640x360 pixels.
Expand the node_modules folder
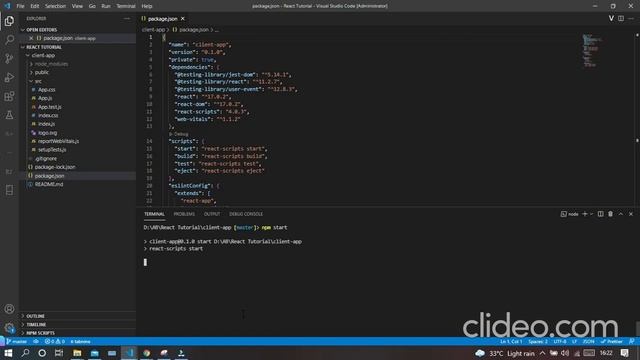(x=78, y=64)
